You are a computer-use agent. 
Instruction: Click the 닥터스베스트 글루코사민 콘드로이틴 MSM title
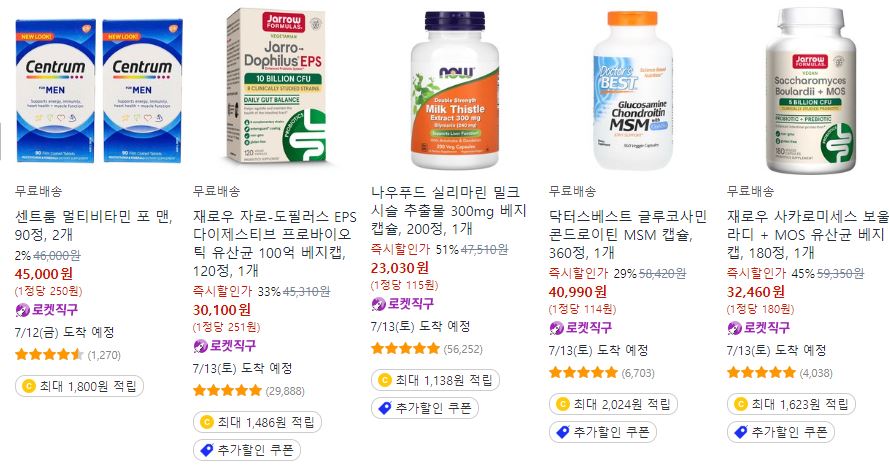click(628, 234)
